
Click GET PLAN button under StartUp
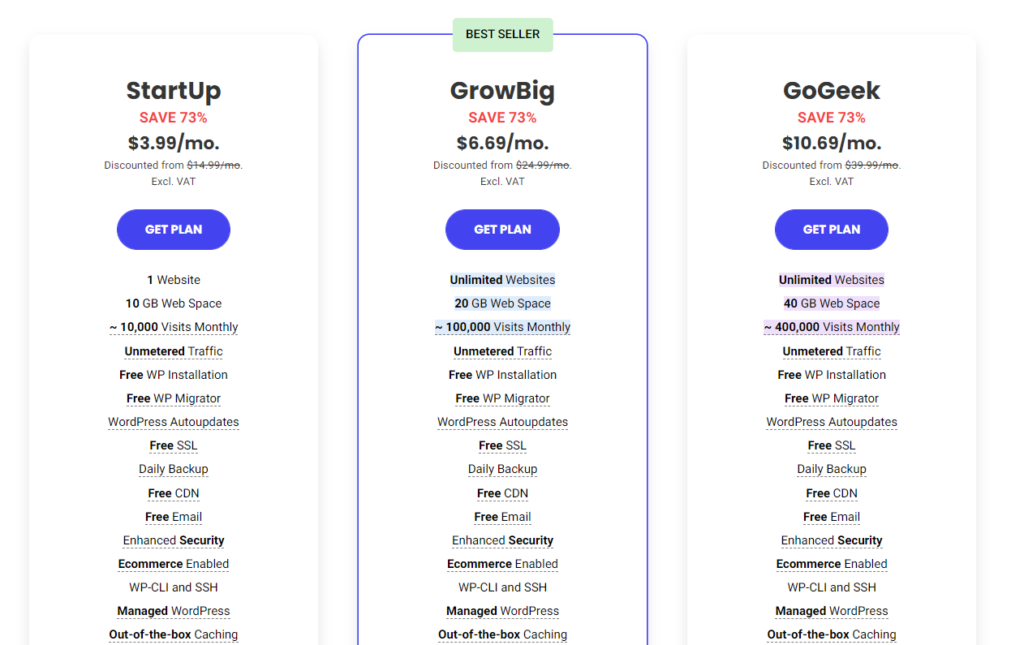point(173,229)
